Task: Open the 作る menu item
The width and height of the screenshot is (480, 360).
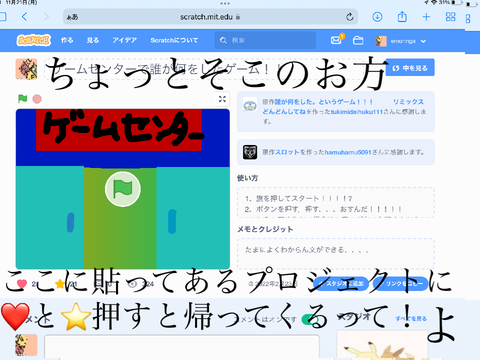Action: pyautogui.click(x=67, y=40)
